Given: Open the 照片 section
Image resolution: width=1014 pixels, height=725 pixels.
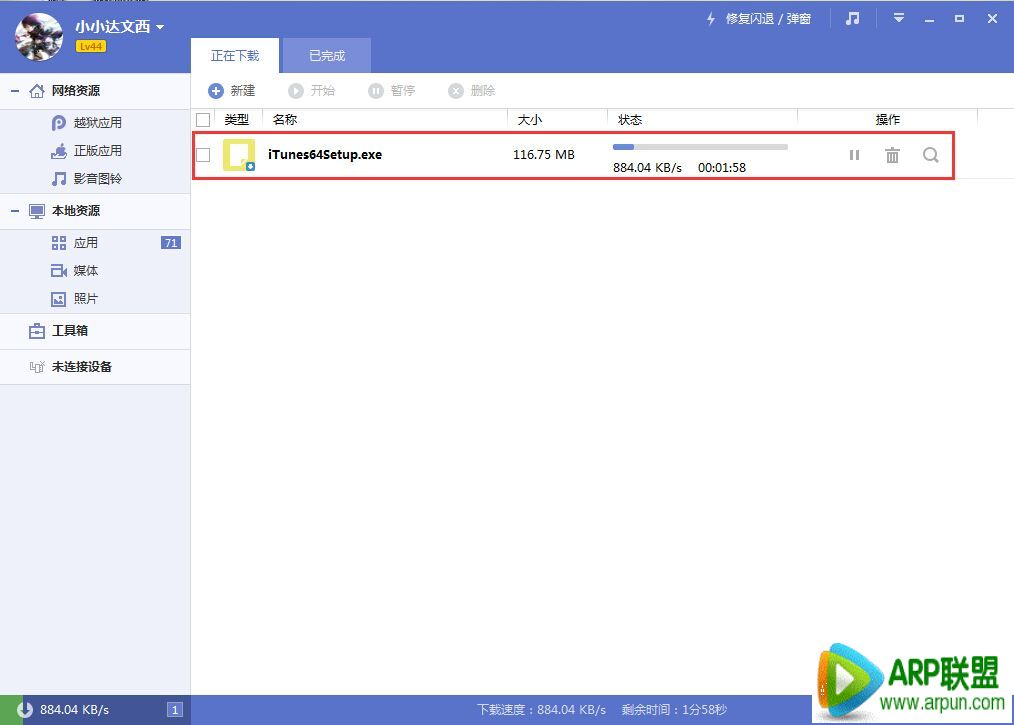Looking at the screenshot, I should 86,298.
